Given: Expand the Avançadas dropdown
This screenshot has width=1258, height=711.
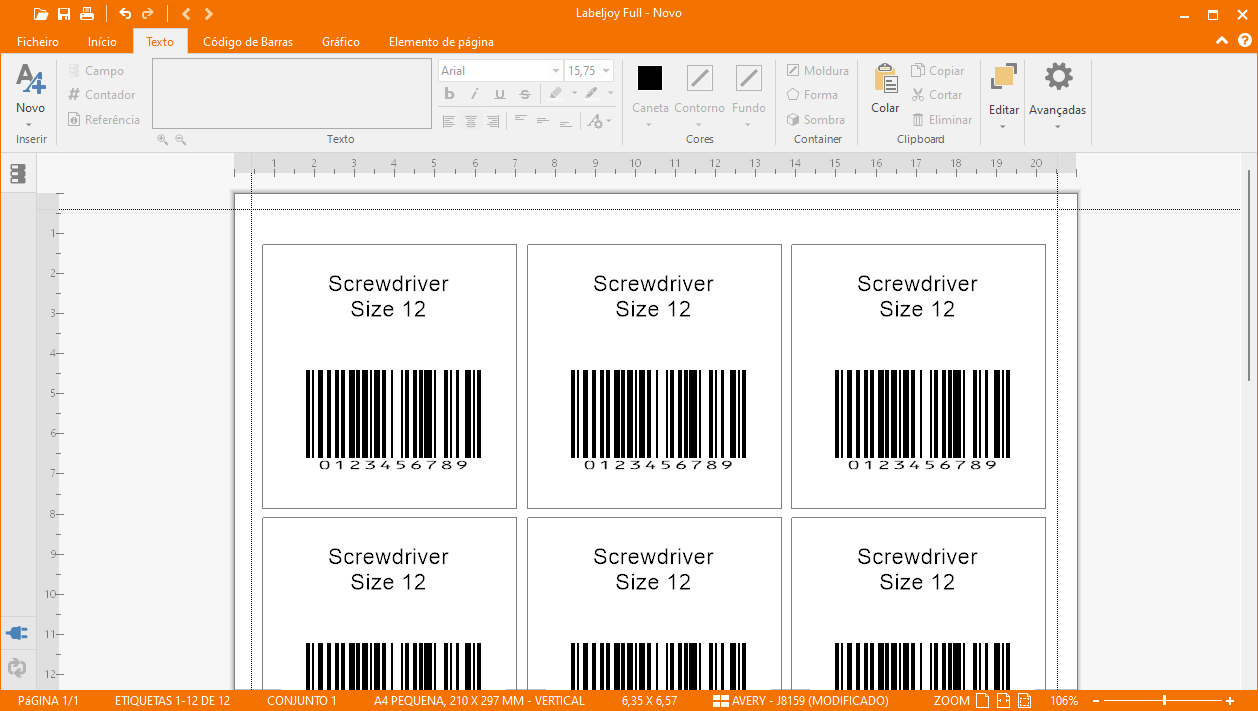Looking at the screenshot, I should [x=1057, y=127].
